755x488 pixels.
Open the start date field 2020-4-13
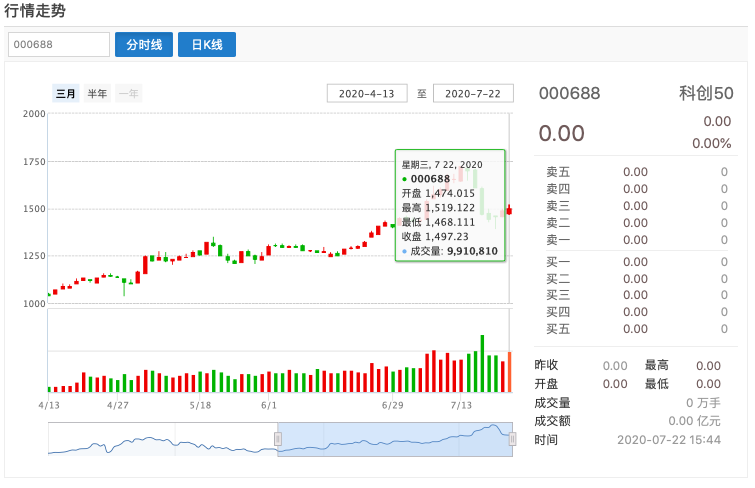coord(367,93)
